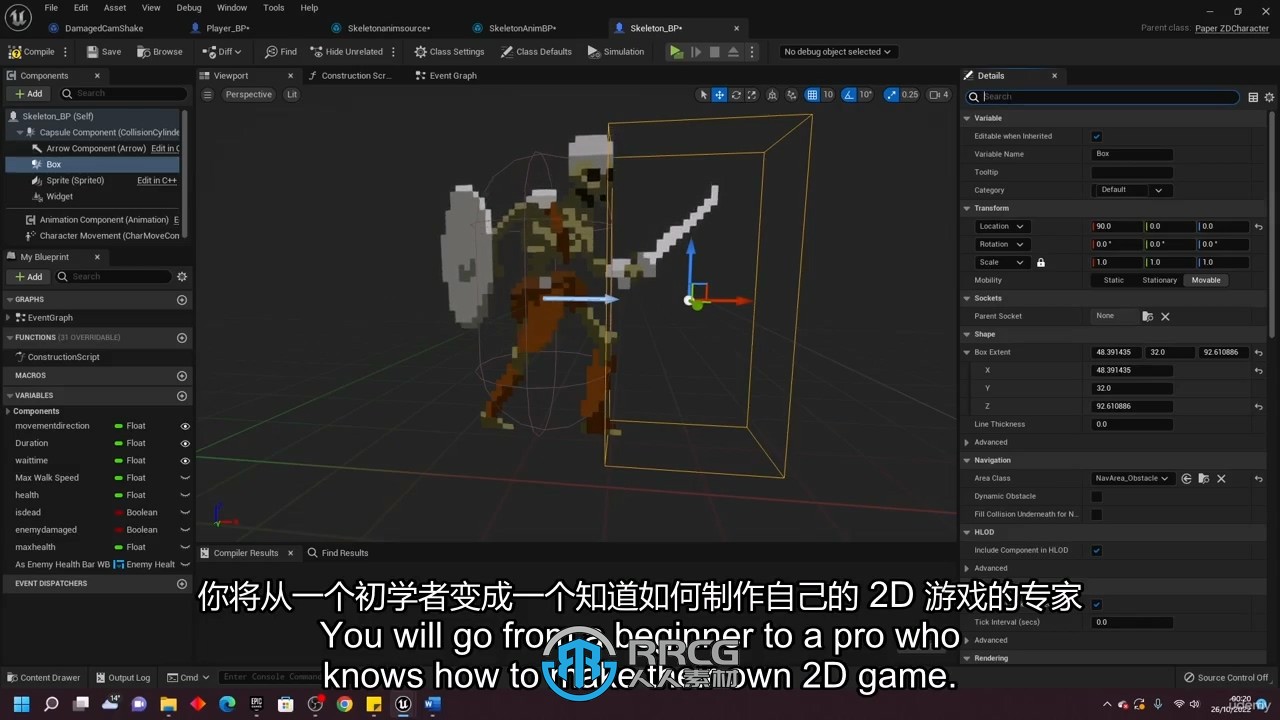Open My Blueprint settings gear

click(x=182, y=276)
